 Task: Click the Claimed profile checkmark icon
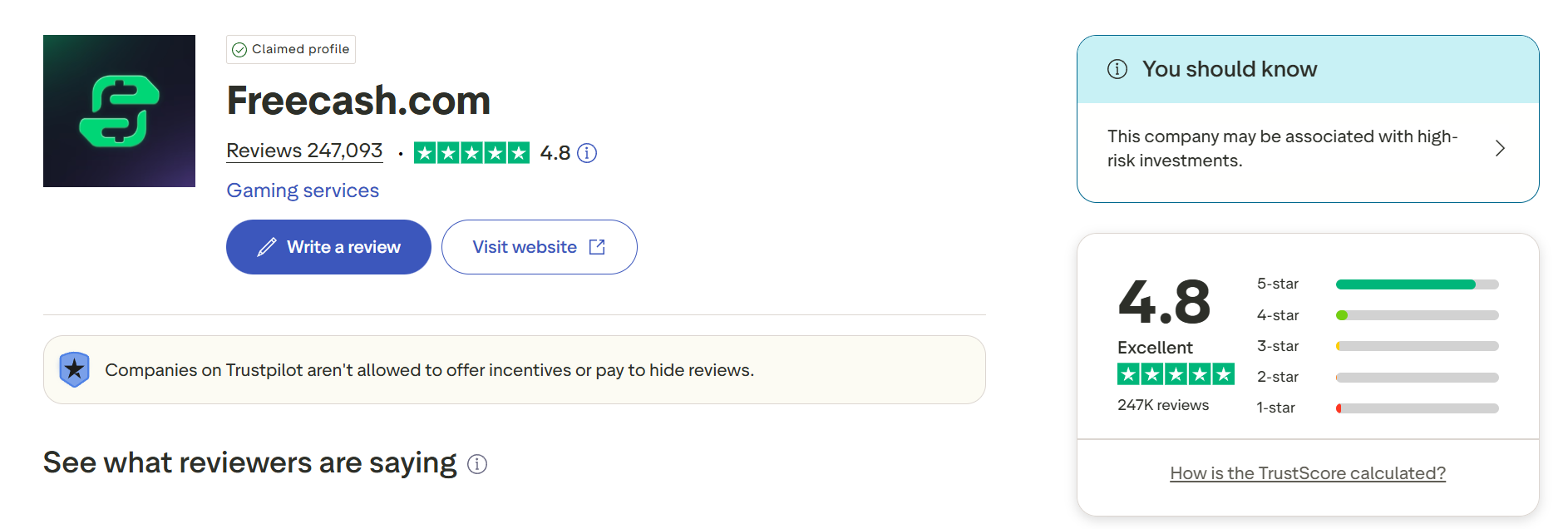[239, 50]
